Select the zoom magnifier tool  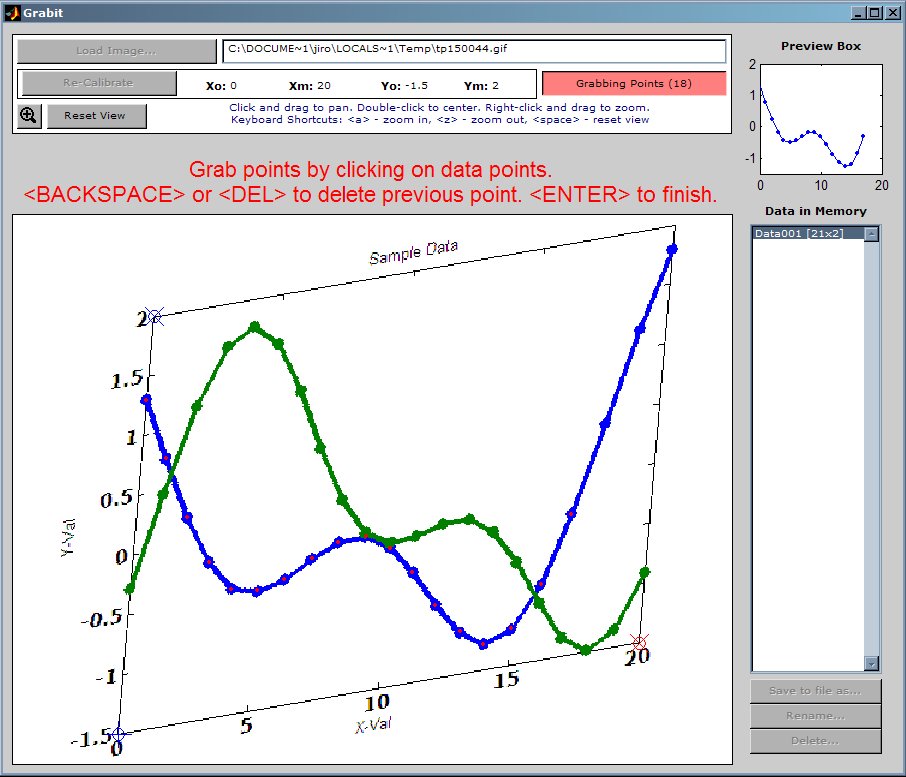28,116
